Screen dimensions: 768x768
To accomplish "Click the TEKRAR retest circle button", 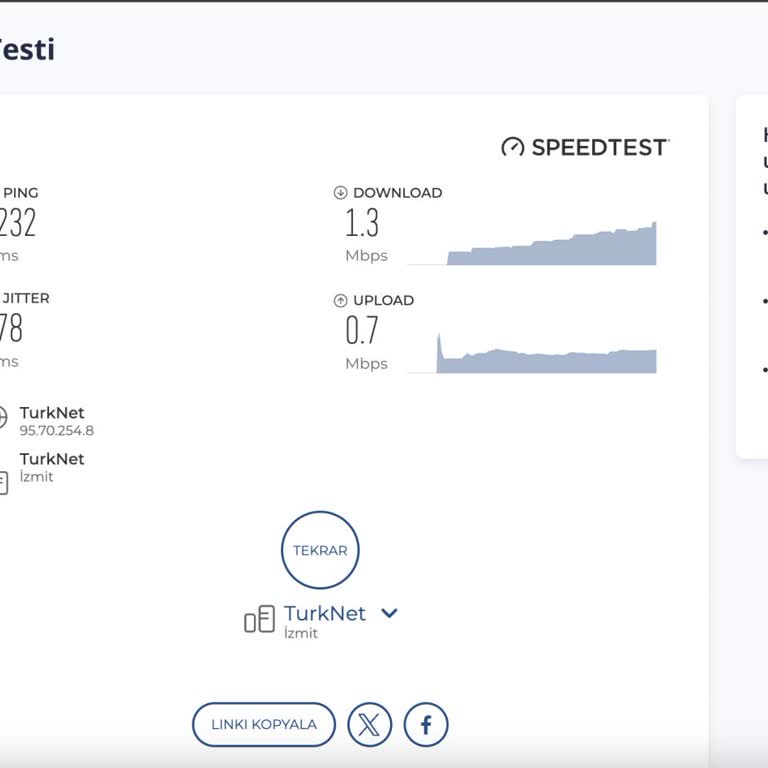I will point(320,550).
